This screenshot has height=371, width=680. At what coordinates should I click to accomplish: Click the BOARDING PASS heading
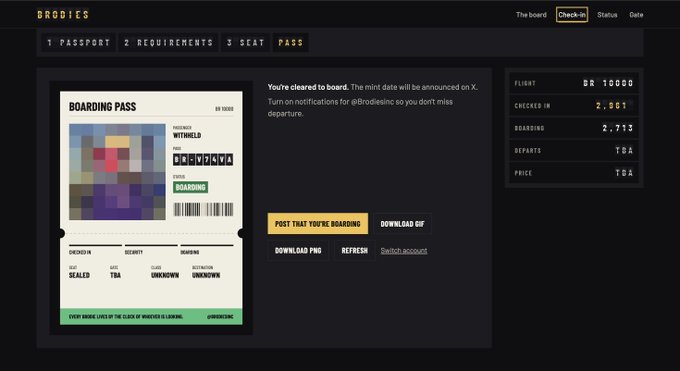pyautogui.click(x=102, y=107)
